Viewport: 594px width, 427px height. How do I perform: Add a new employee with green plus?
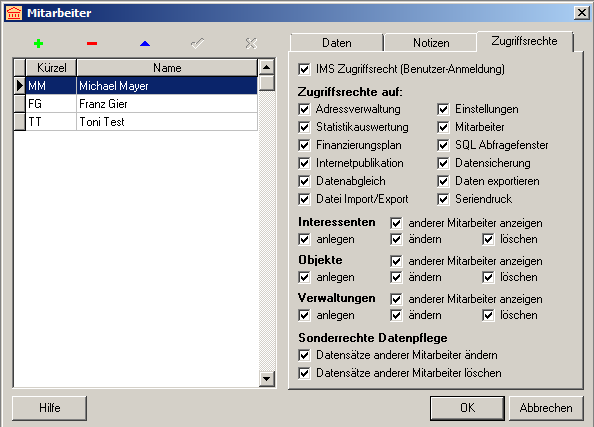[x=38, y=44]
